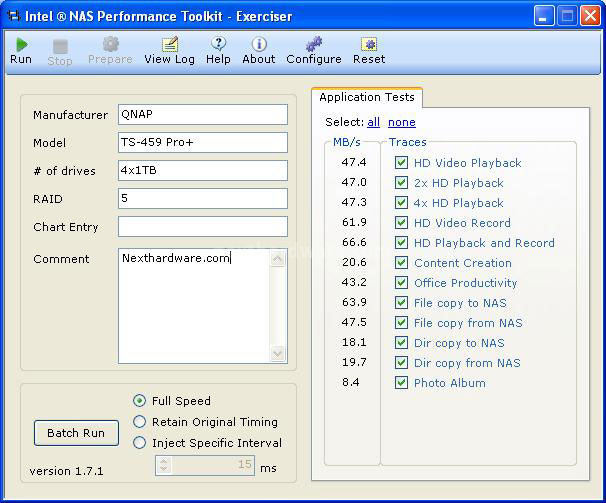The image size is (606, 503).
Task: Click inside the Comment text area
Action: [194, 306]
